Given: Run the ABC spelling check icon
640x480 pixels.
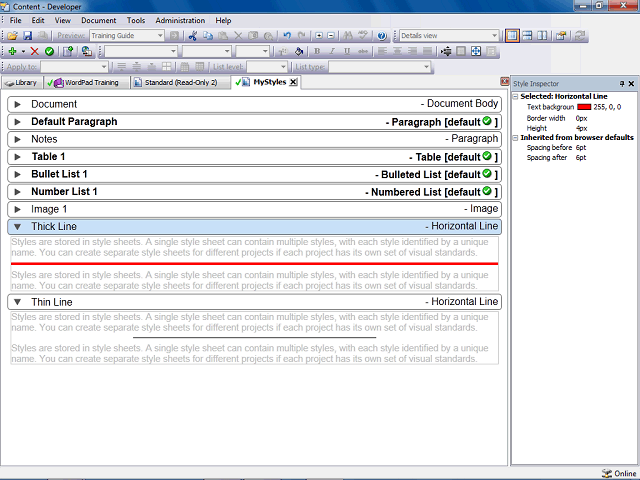Looking at the screenshot, I should click(x=363, y=36).
